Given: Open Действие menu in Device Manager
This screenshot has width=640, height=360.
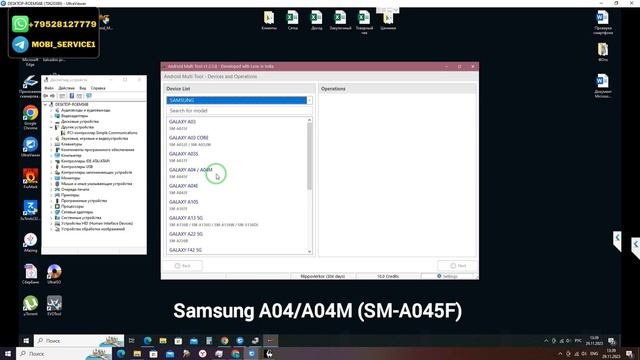Looking at the screenshot, I should click(x=66, y=88).
